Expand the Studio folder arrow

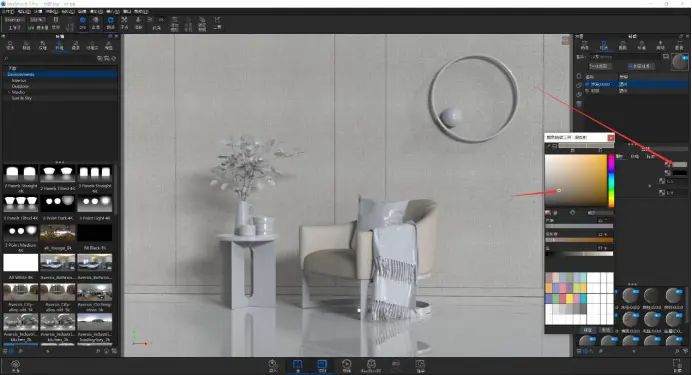pos(9,92)
